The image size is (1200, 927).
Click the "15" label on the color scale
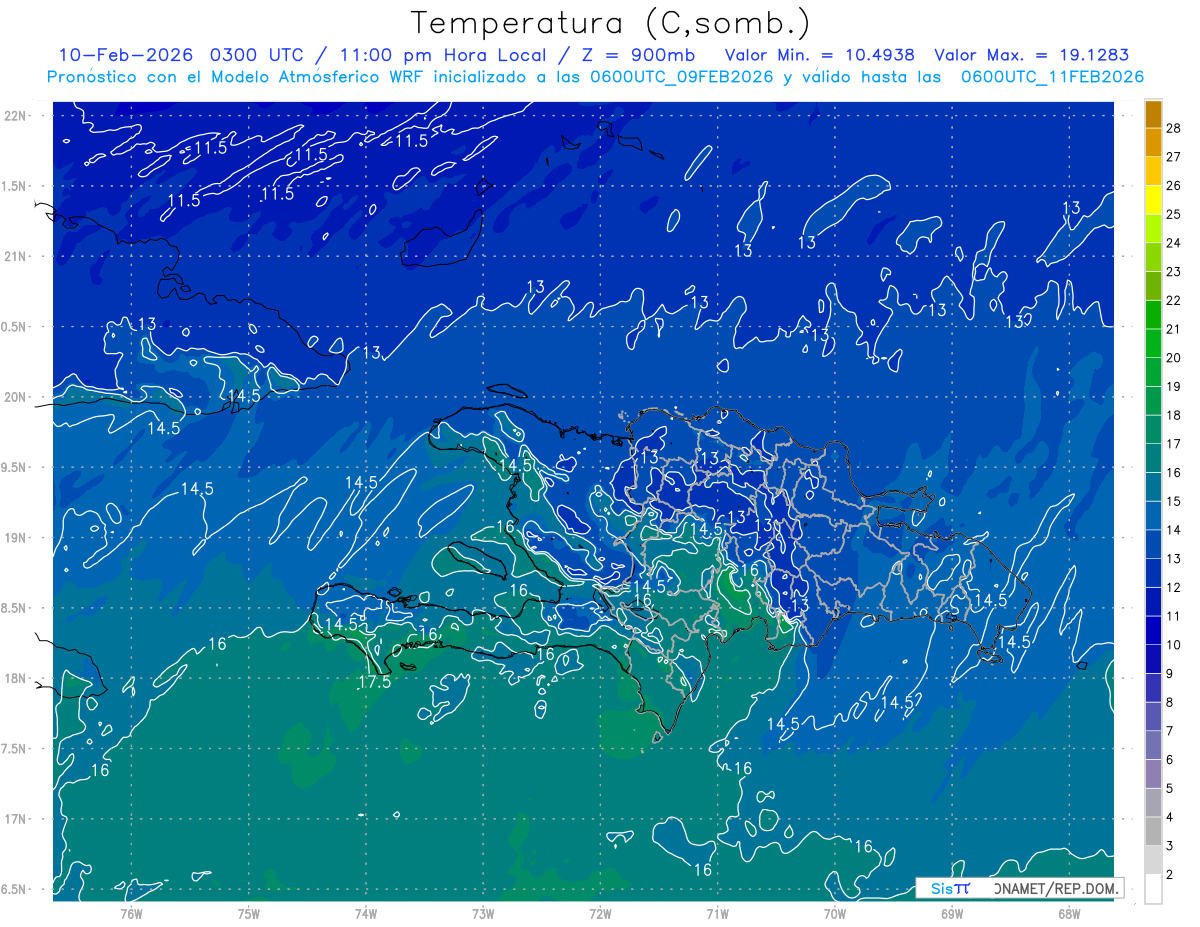(x=1174, y=501)
